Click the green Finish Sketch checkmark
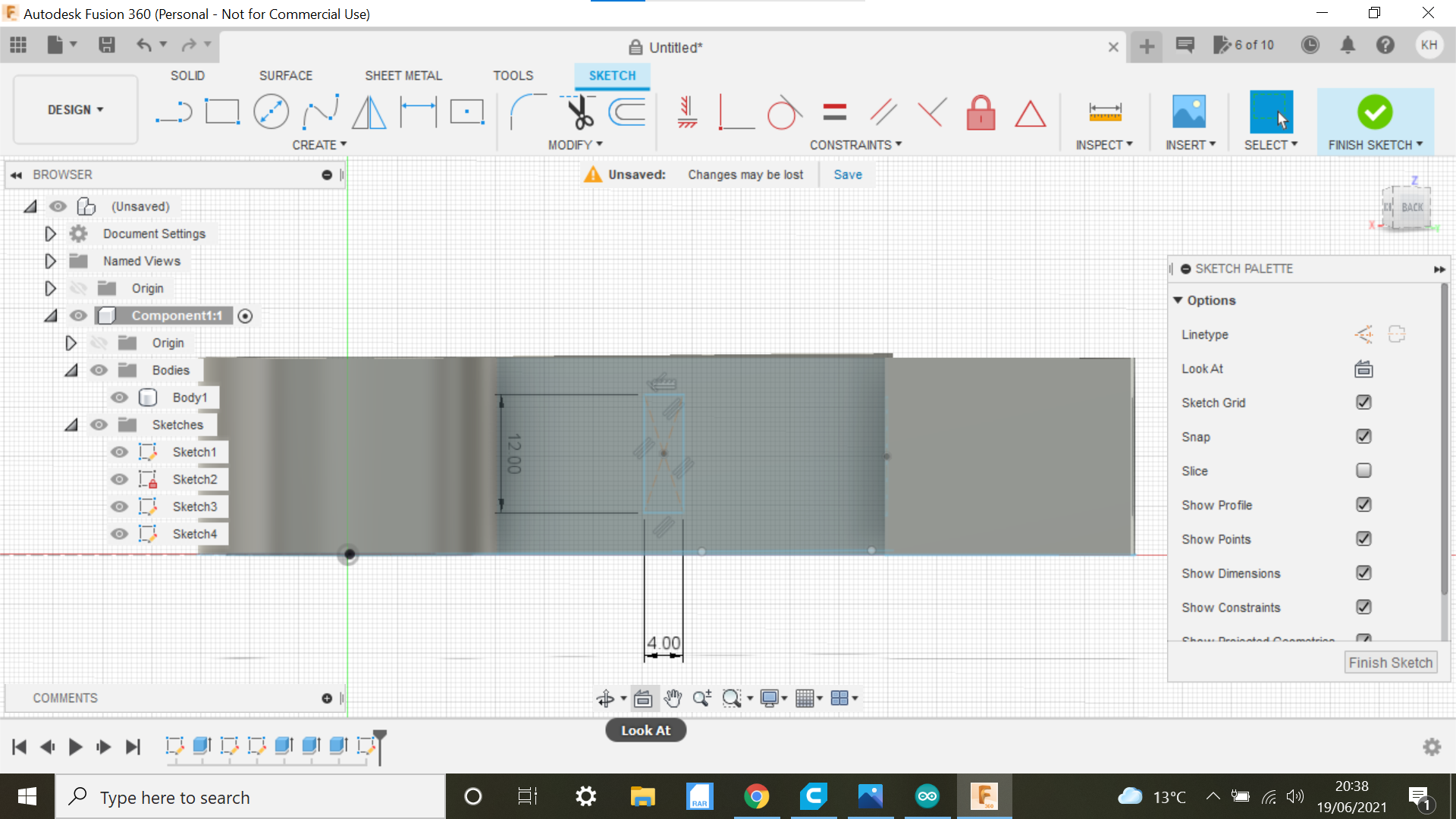This screenshot has height=819, width=1456. [1375, 112]
